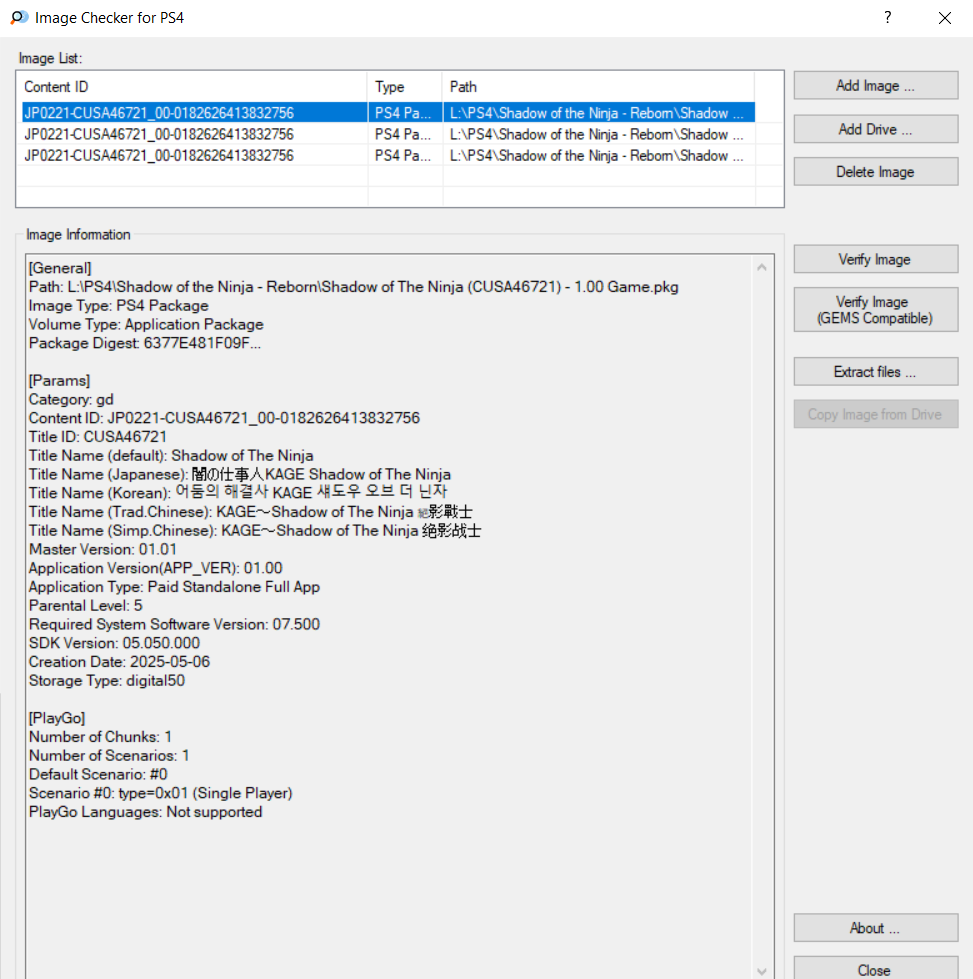The height and width of the screenshot is (979, 973).
Task: Click the help question mark in title bar
Action: pos(887,17)
